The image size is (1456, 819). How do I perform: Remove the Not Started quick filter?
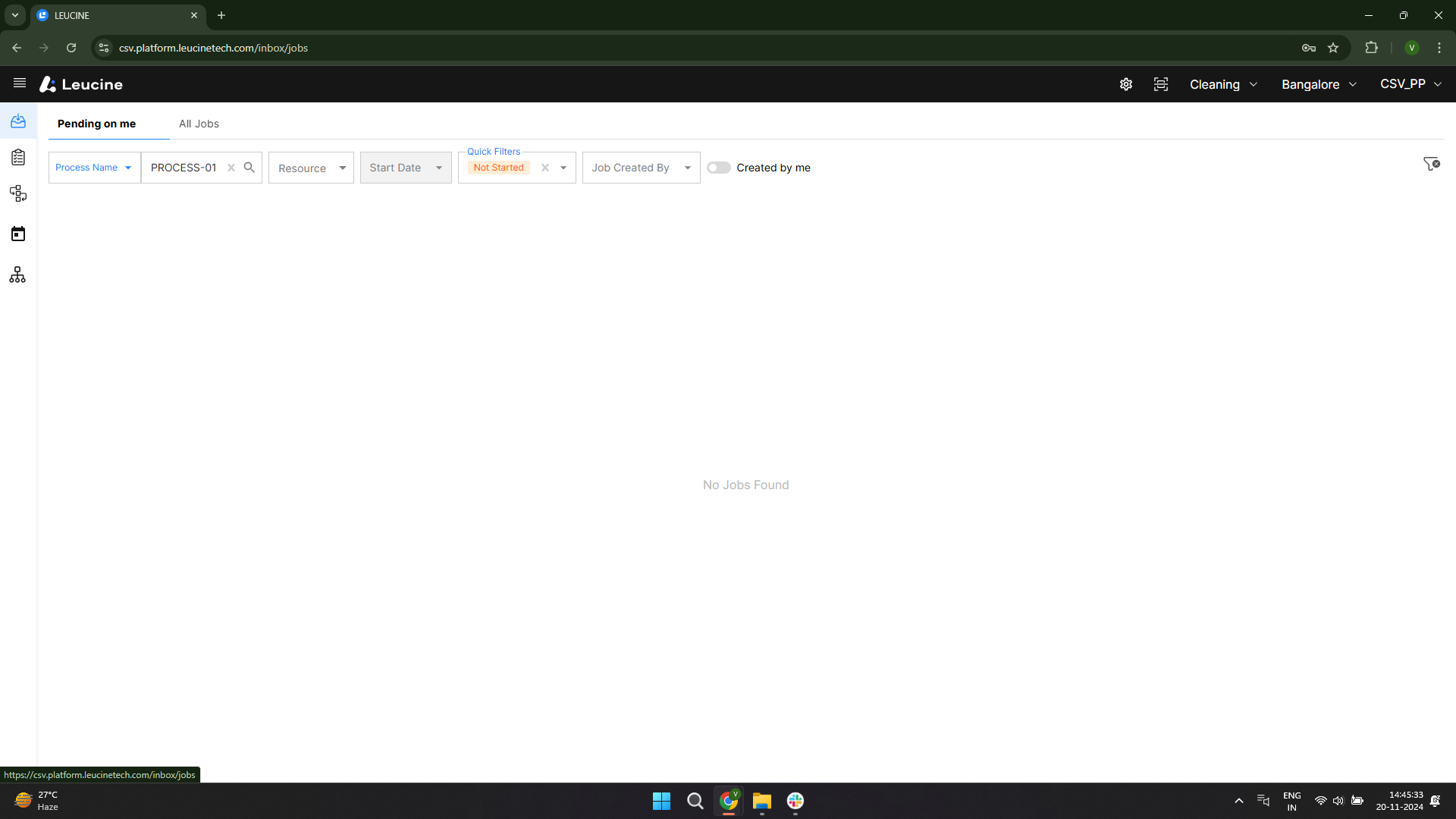click(545, 168)
